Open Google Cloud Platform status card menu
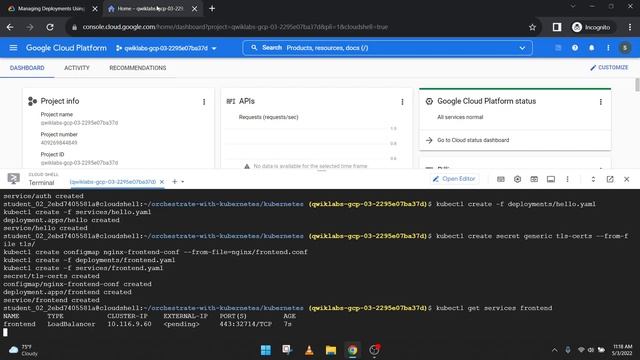 (601, 102)
